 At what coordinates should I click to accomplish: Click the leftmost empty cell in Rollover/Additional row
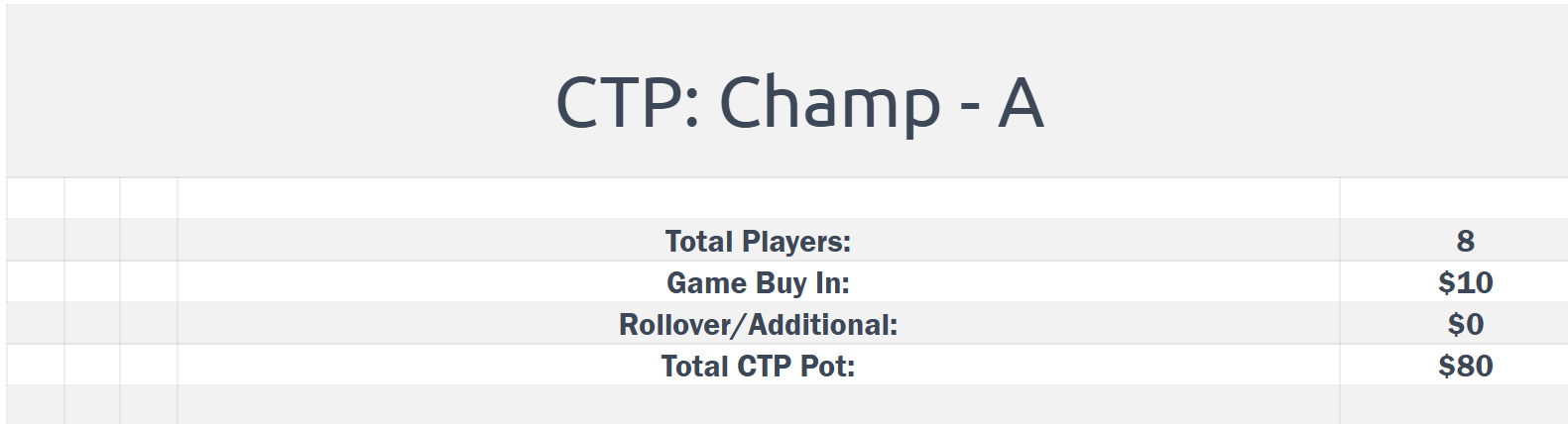[x=35, y=325]
